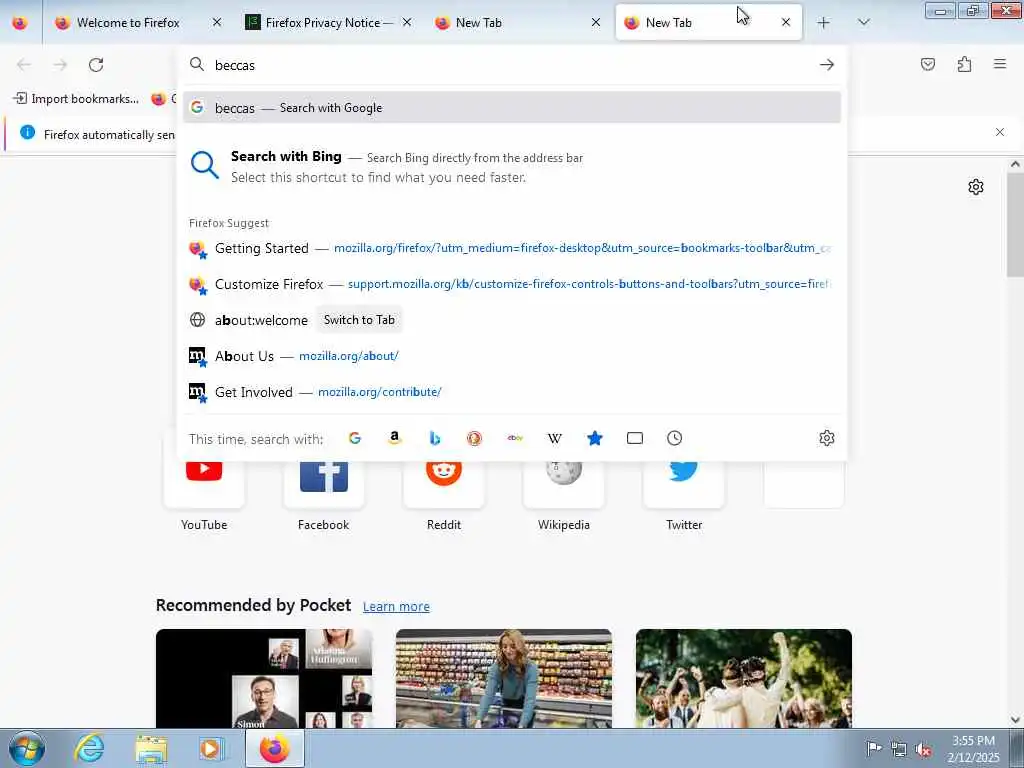This screenshot has width=1024, height=768.
Task: Click the muted volume tray icon
Action: (x=923, y=749)
